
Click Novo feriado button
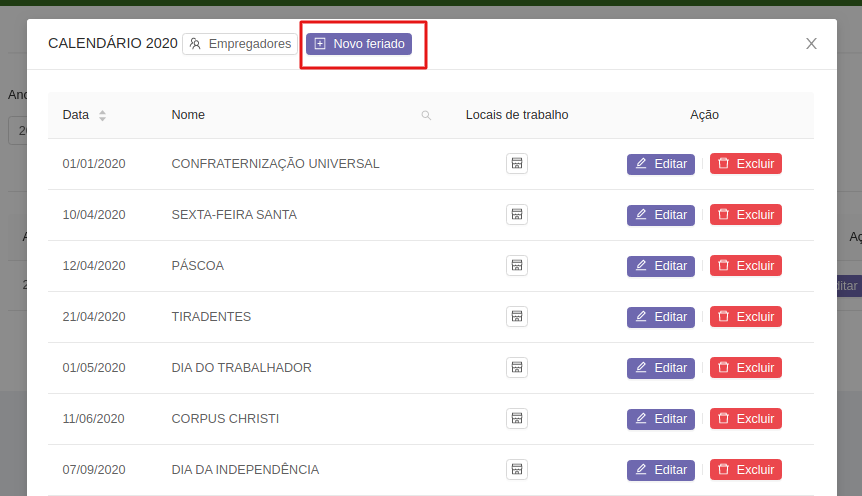[359, 44]
